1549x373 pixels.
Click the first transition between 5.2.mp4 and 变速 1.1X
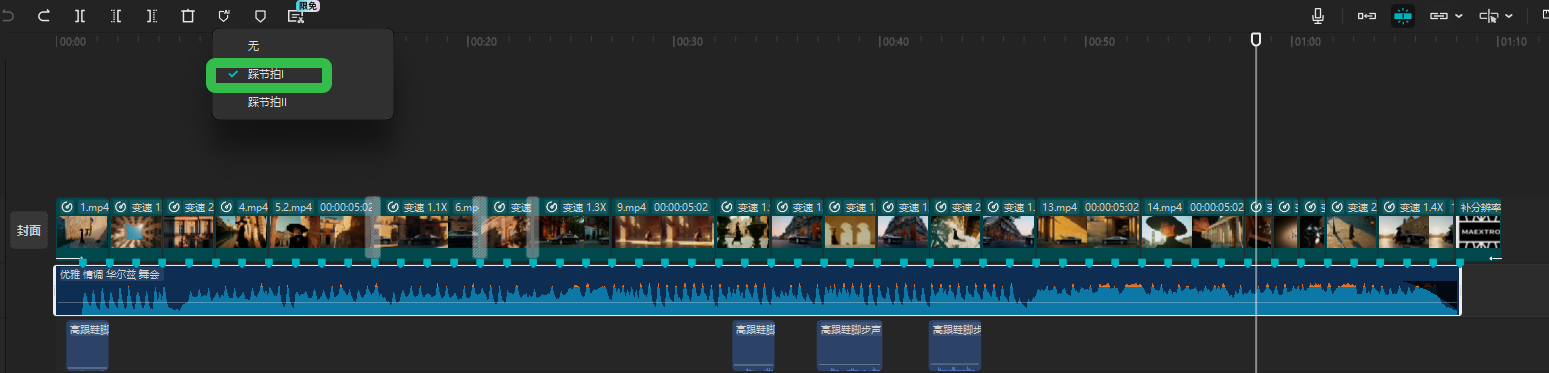[373, 228]
